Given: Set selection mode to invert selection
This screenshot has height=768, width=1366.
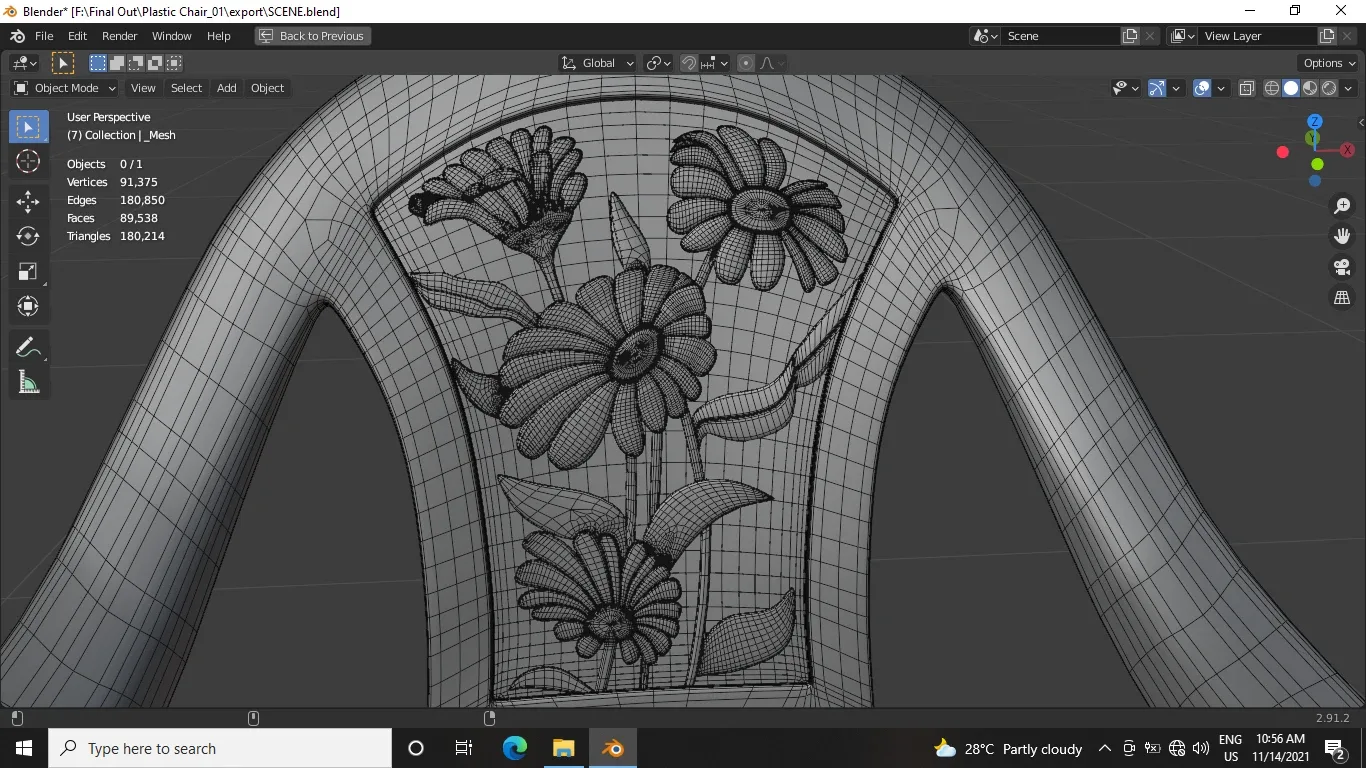Looking at the screenshot, I should pyautogui.click(x=155, y=63).
